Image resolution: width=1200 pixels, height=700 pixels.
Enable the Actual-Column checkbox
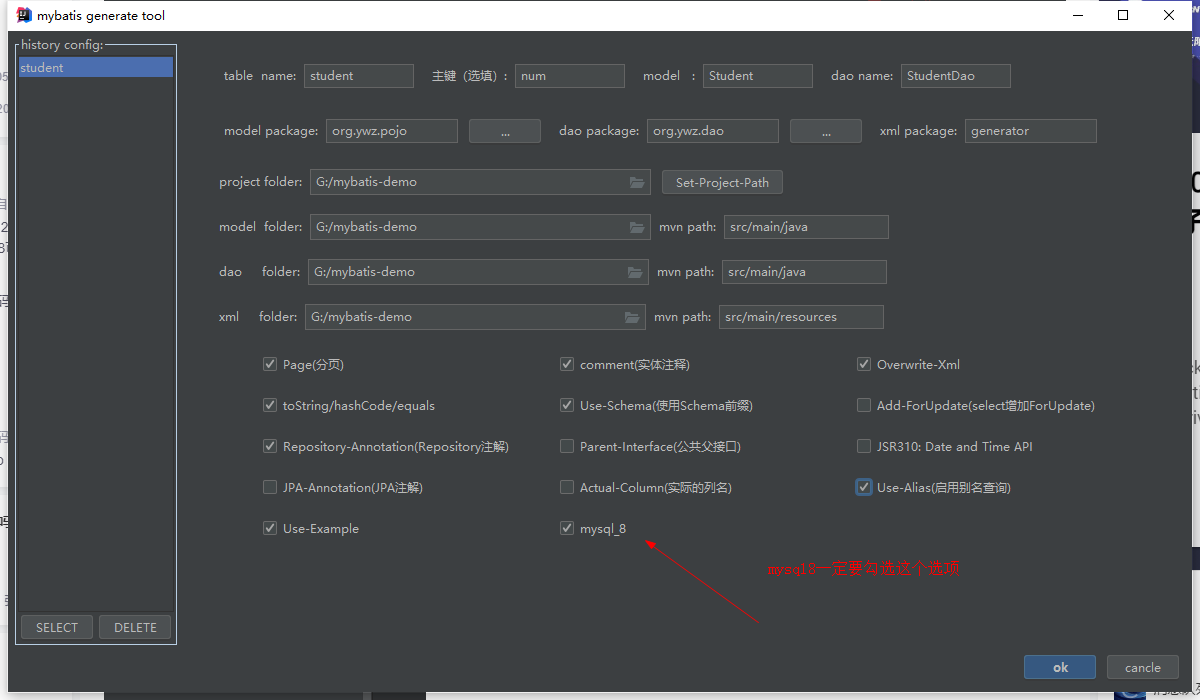point(567,488)
